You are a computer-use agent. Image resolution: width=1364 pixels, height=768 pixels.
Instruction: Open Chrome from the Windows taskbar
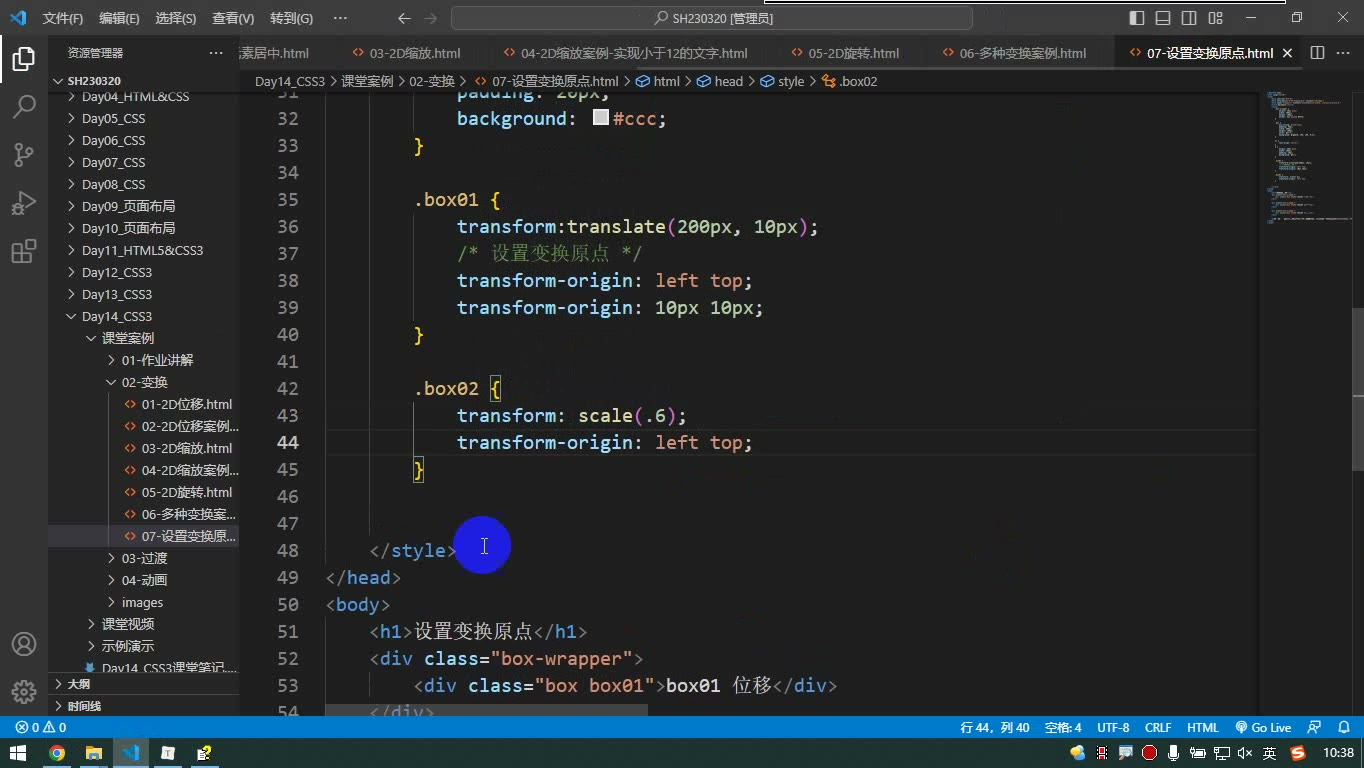click(x=57, y=753)
